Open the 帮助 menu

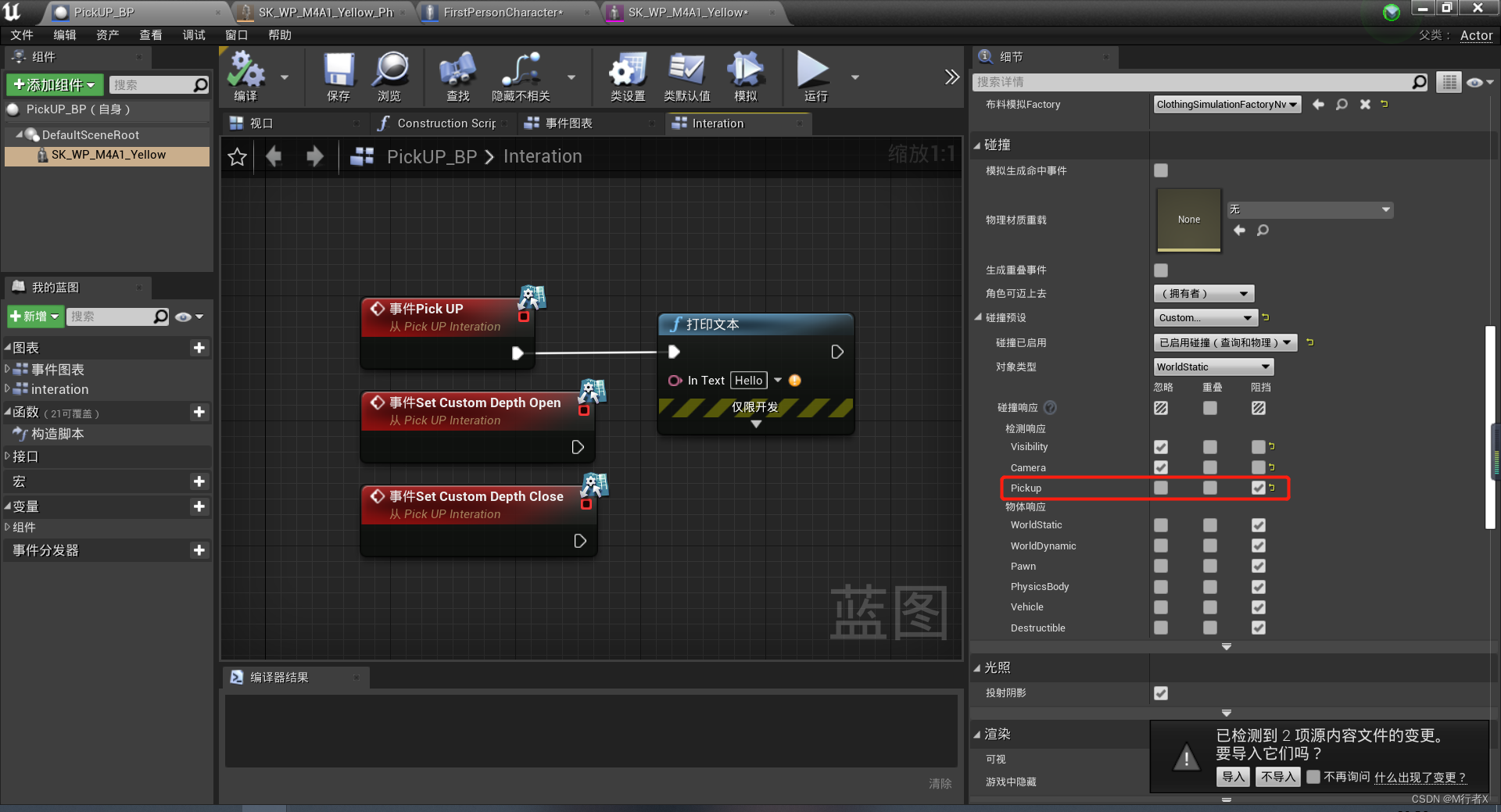click(280, 35)
